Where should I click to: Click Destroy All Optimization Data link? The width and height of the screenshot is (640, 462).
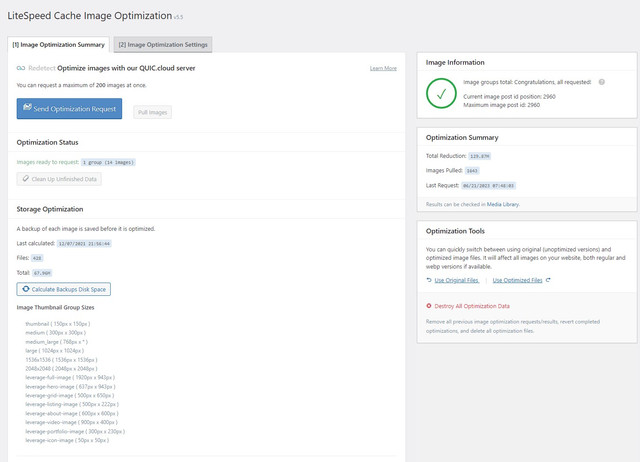tap(472, 306)
